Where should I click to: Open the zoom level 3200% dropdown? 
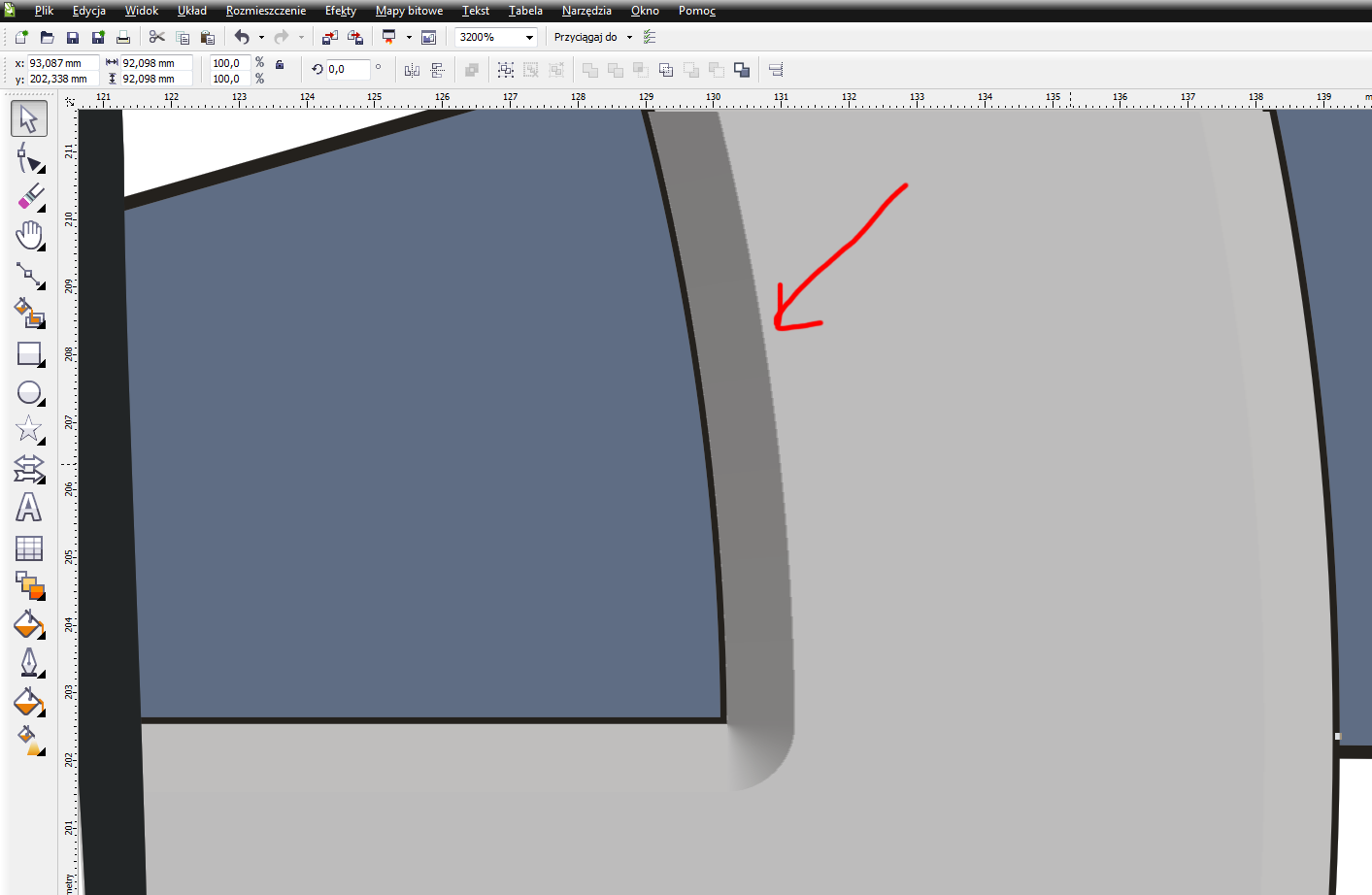529,38
